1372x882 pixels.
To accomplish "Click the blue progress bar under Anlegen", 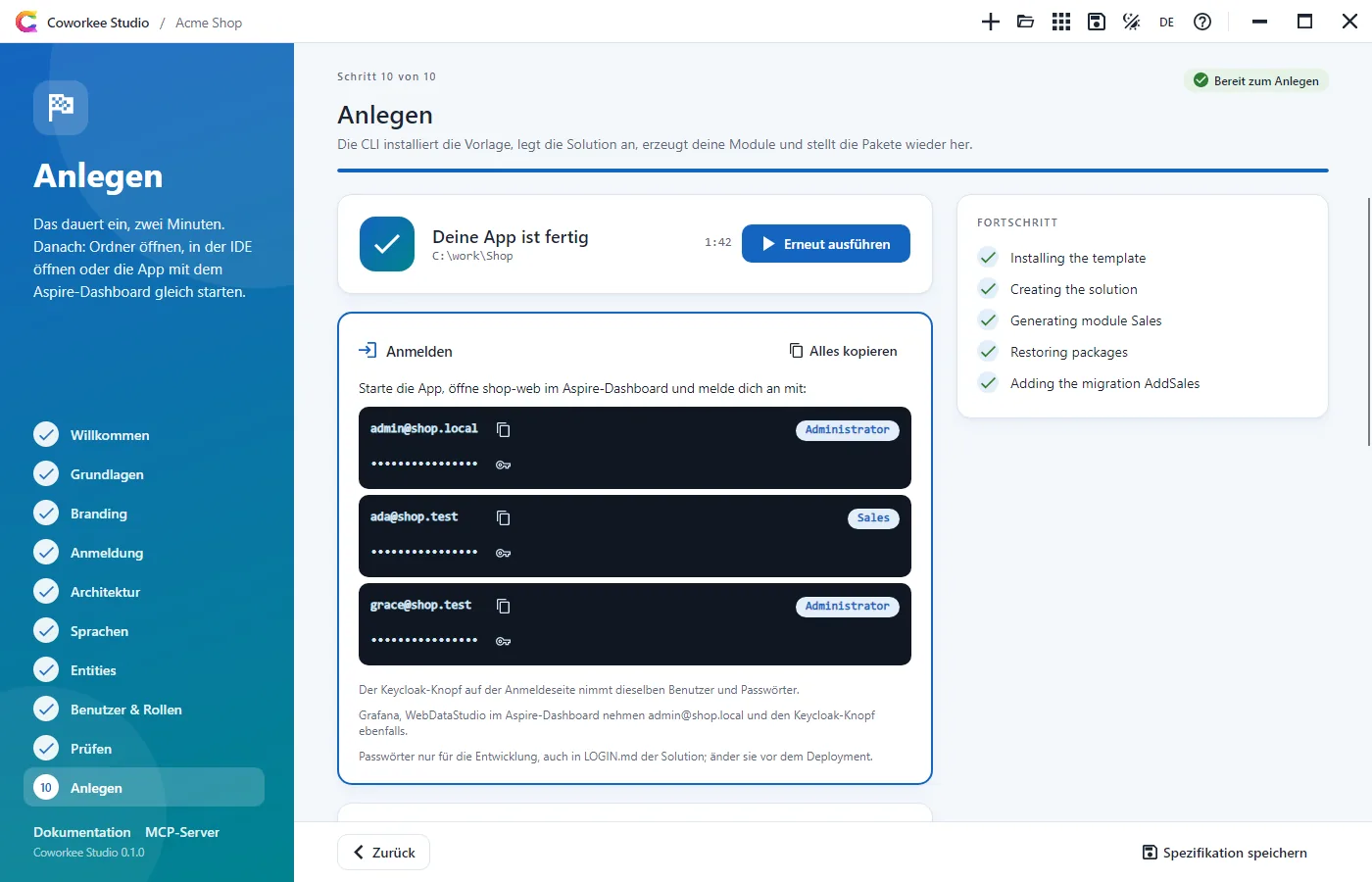I will pyautogui.click(x=833, y=171).
